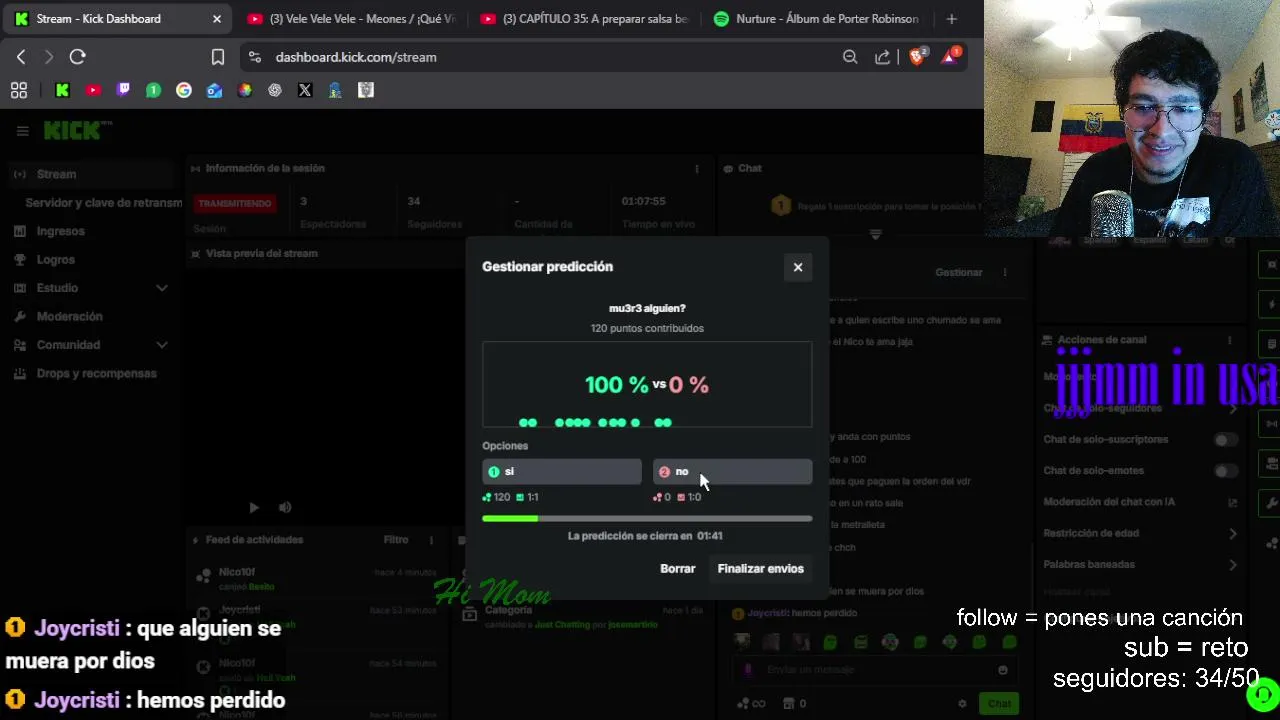The image size is (1280, 720).
Task: Click Finalizar envíos button
Action: (x=760, y=568)
